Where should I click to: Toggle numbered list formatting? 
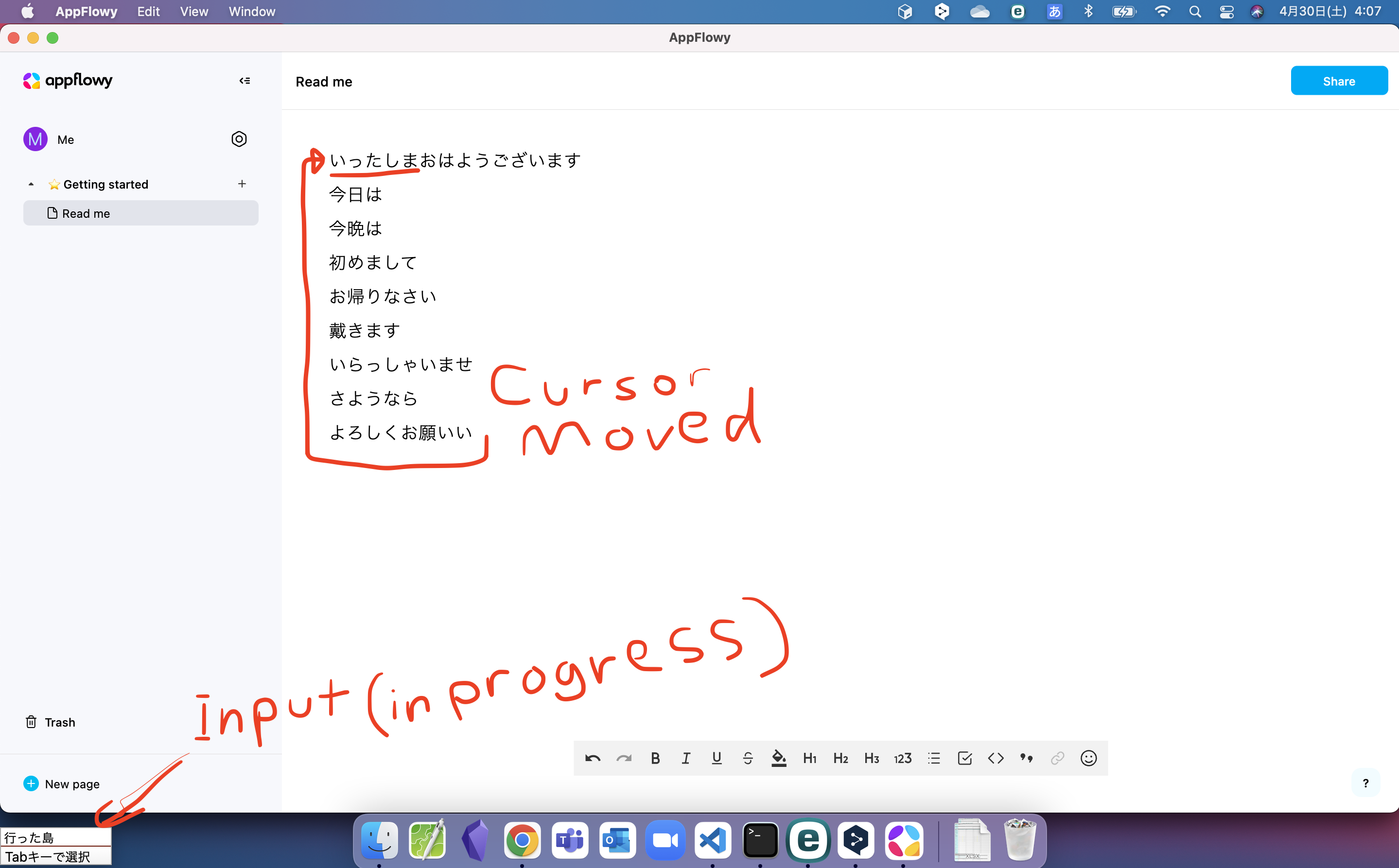[902, 758]
